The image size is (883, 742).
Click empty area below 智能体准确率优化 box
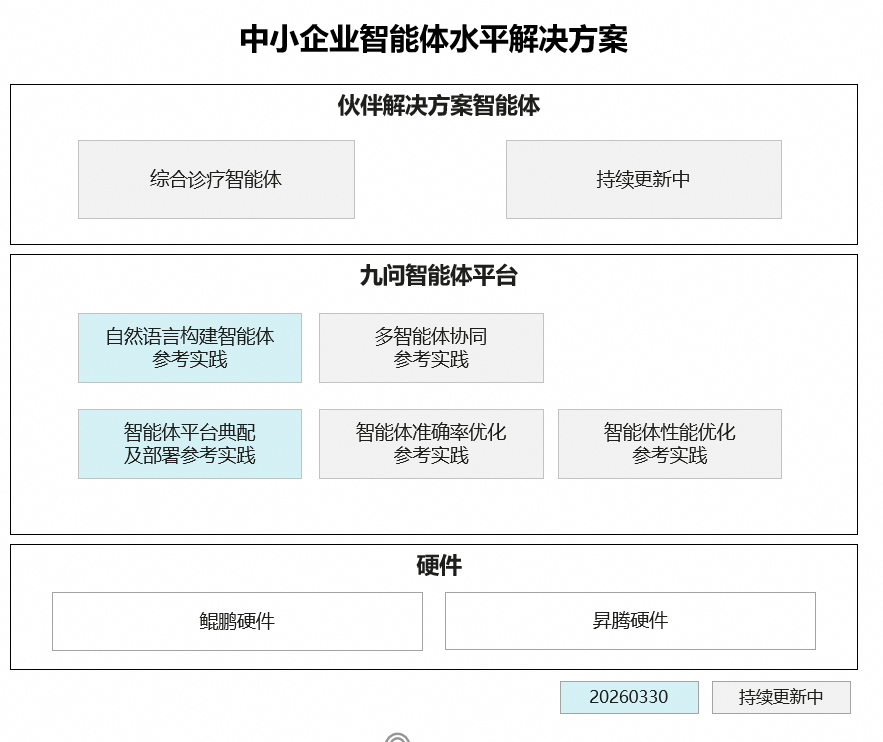(431, 506)
